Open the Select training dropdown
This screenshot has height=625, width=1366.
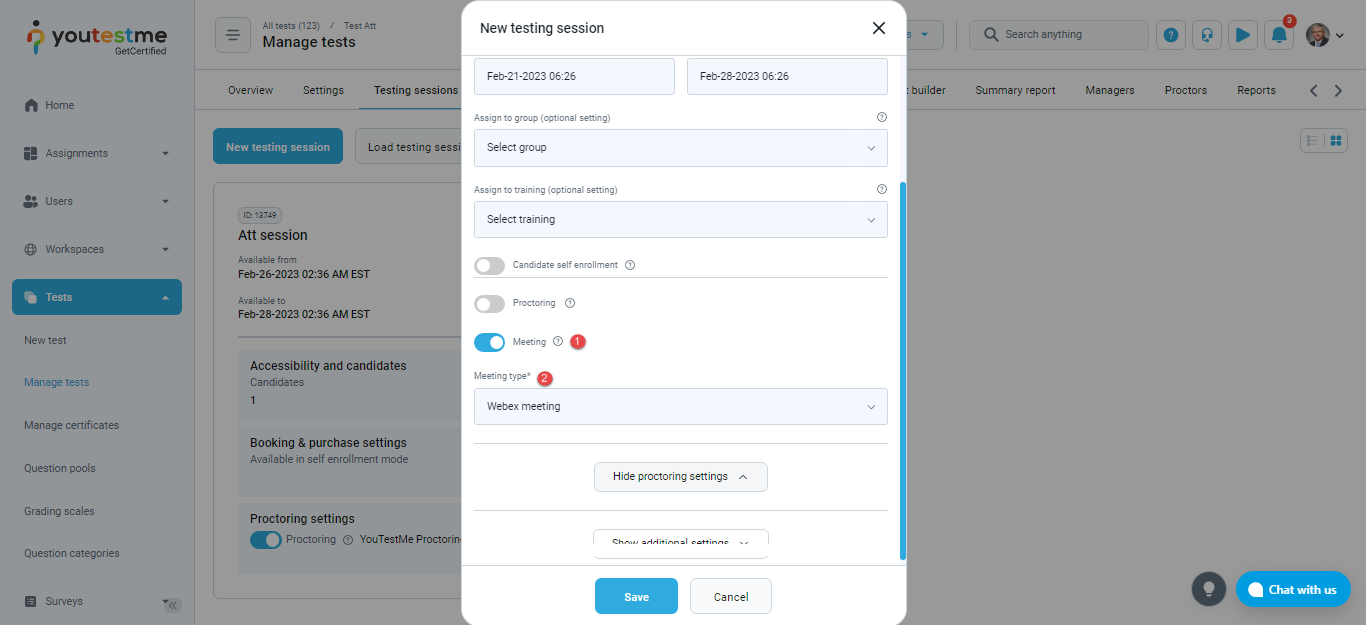[x=680, y=220]
